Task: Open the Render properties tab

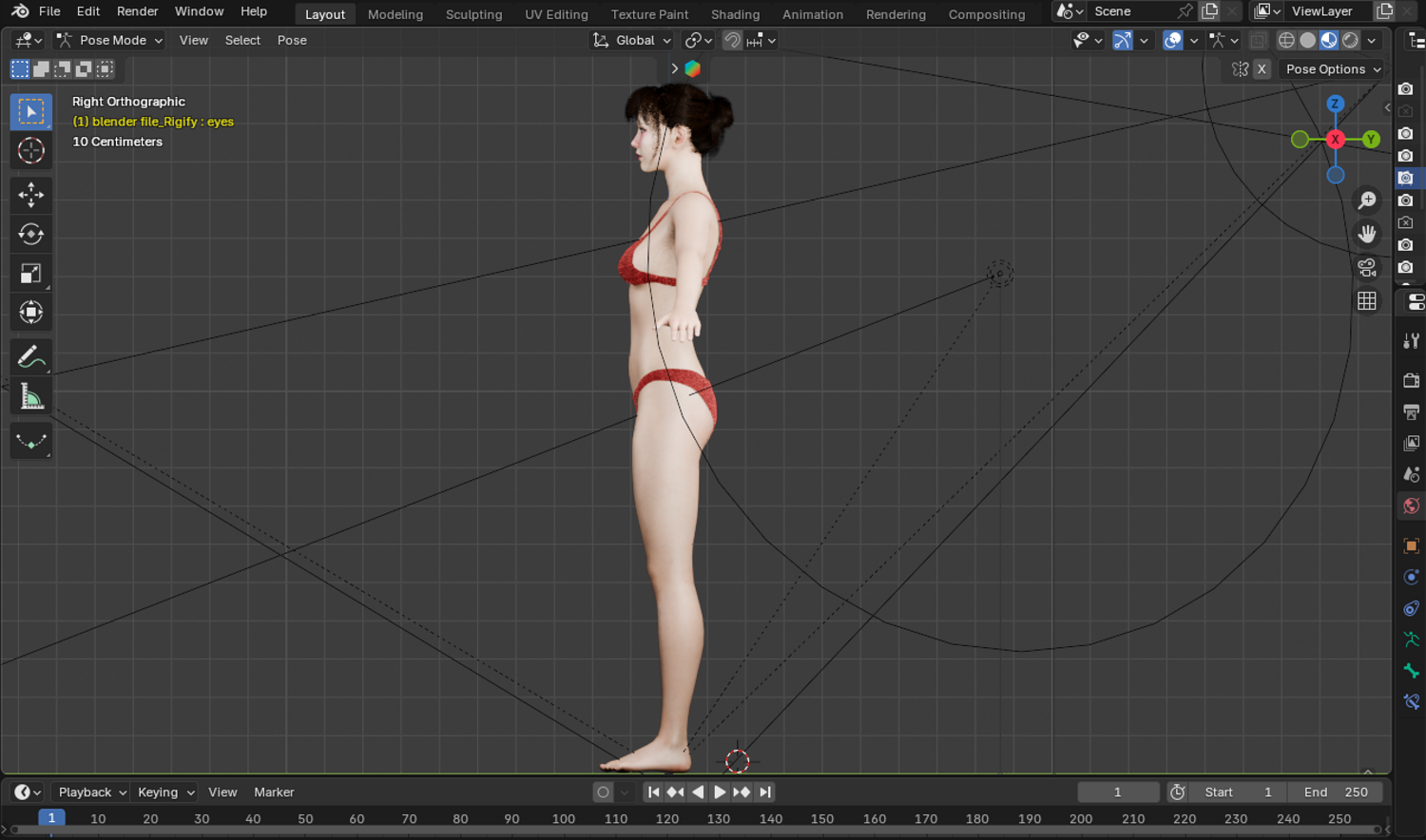Action: pos(1412,381)
